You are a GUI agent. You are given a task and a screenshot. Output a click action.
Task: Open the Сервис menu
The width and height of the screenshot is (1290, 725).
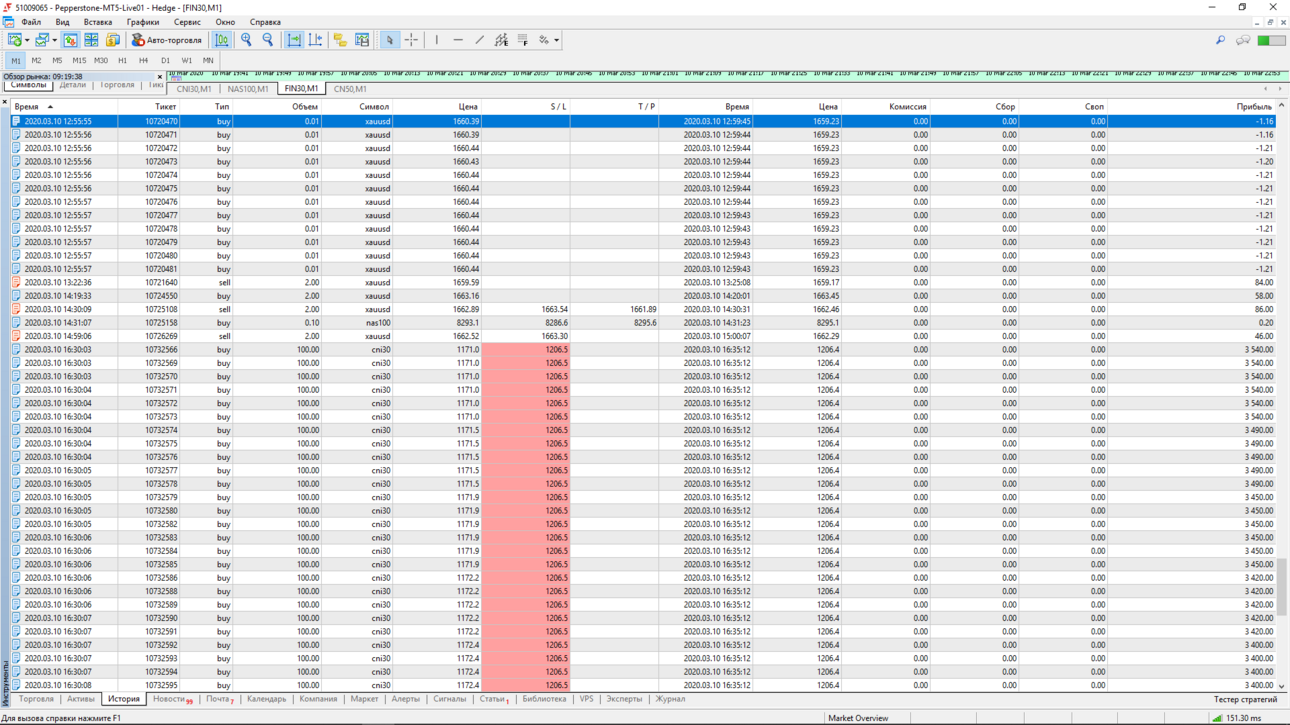pyautogui.click(x=187, y=22)
